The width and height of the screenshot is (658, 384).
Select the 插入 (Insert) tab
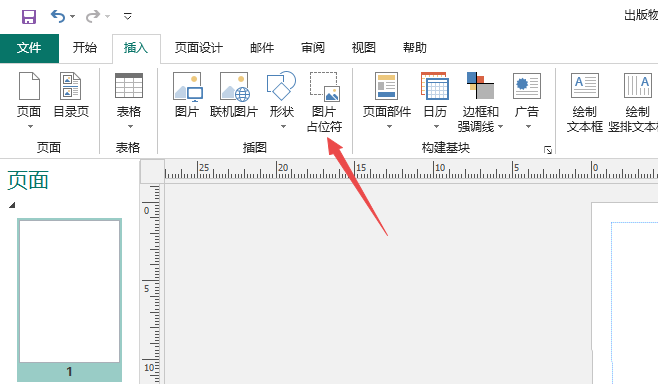coord(136,48)
